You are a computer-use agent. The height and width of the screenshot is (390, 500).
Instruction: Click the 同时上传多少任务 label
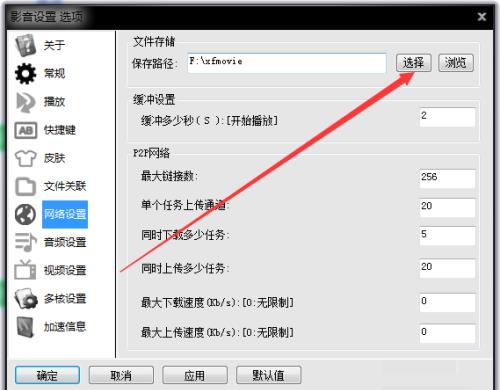(185, 268)
